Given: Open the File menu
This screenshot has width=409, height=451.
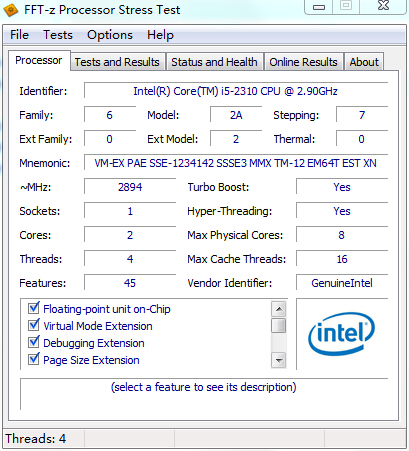Looking at the screenshot, I should coord(19,35).
